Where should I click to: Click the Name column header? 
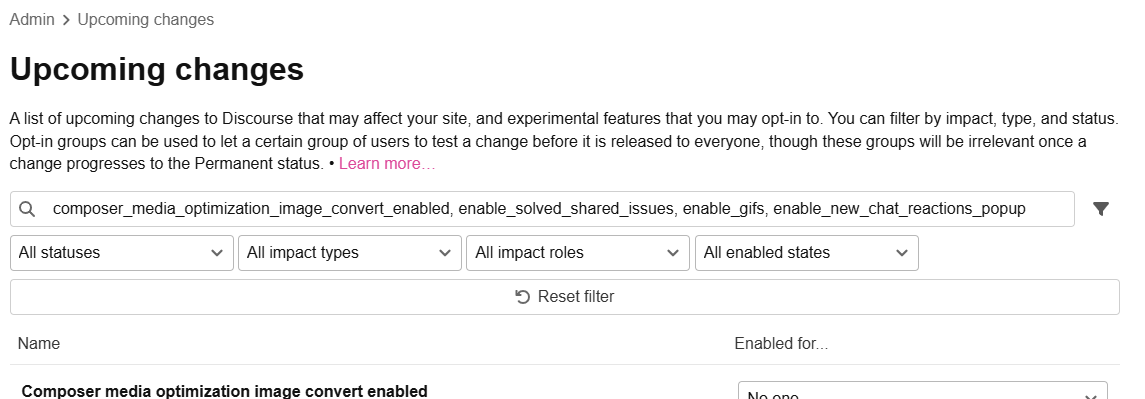(x=39, y=343)
